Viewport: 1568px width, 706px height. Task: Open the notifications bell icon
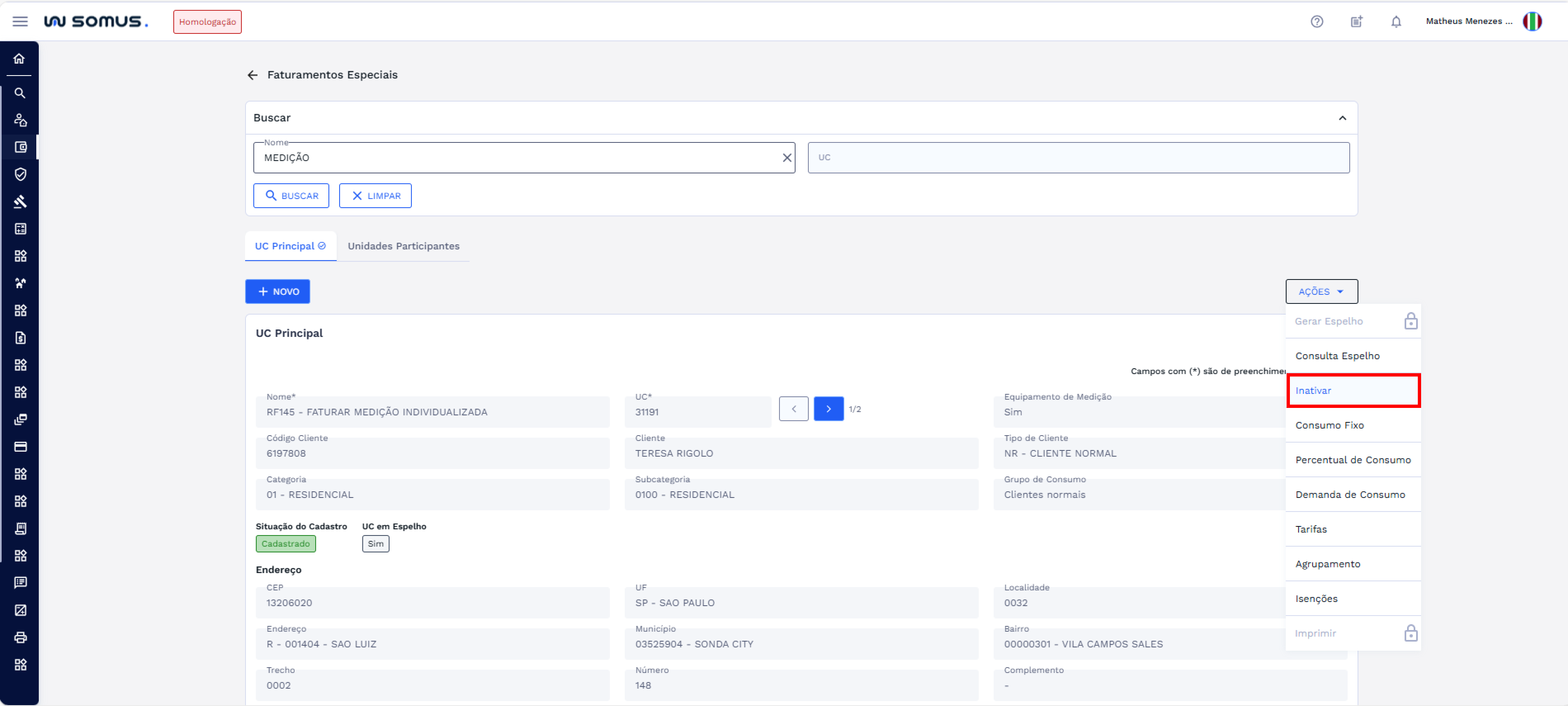tap(1396, 22)
